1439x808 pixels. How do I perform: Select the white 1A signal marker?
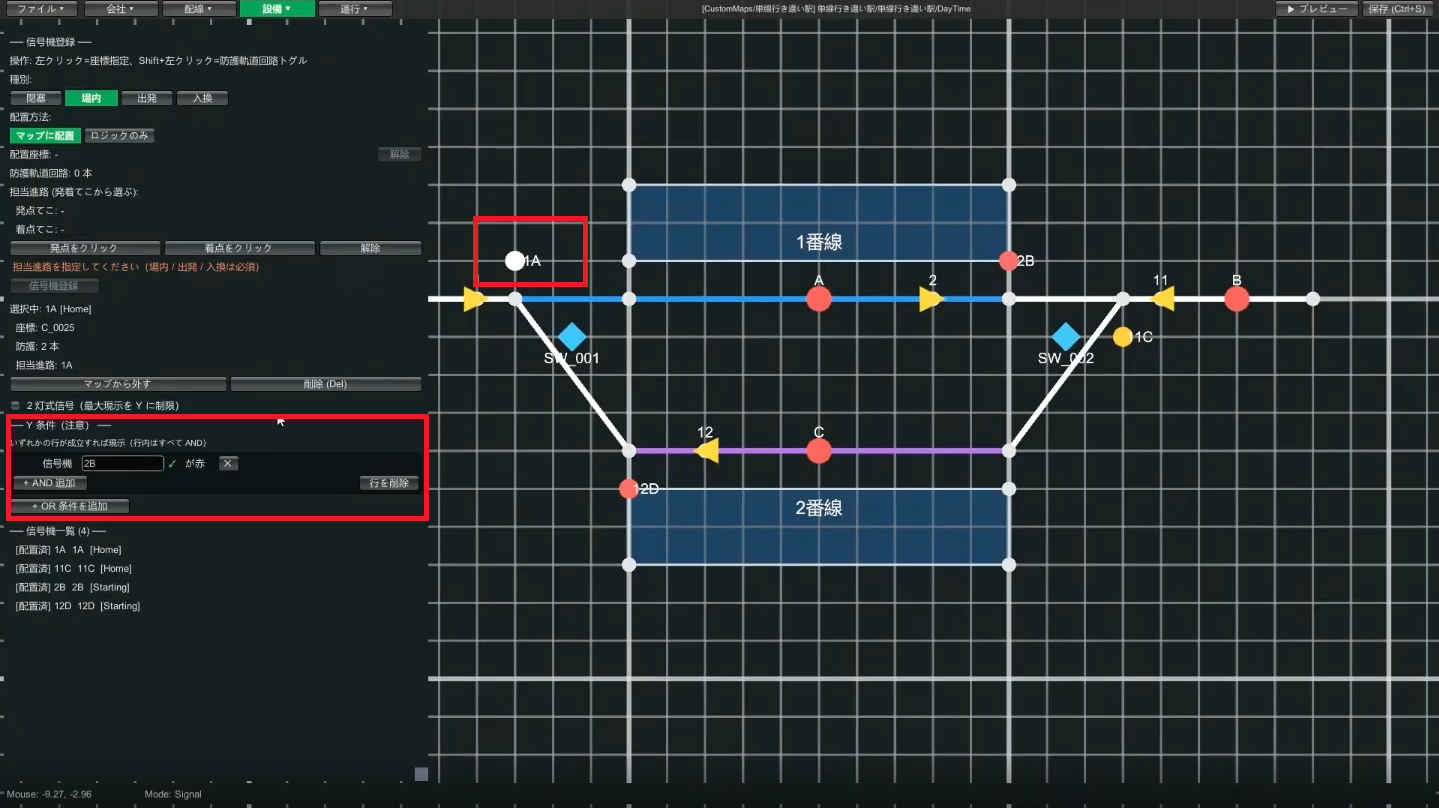click(515, 261)
